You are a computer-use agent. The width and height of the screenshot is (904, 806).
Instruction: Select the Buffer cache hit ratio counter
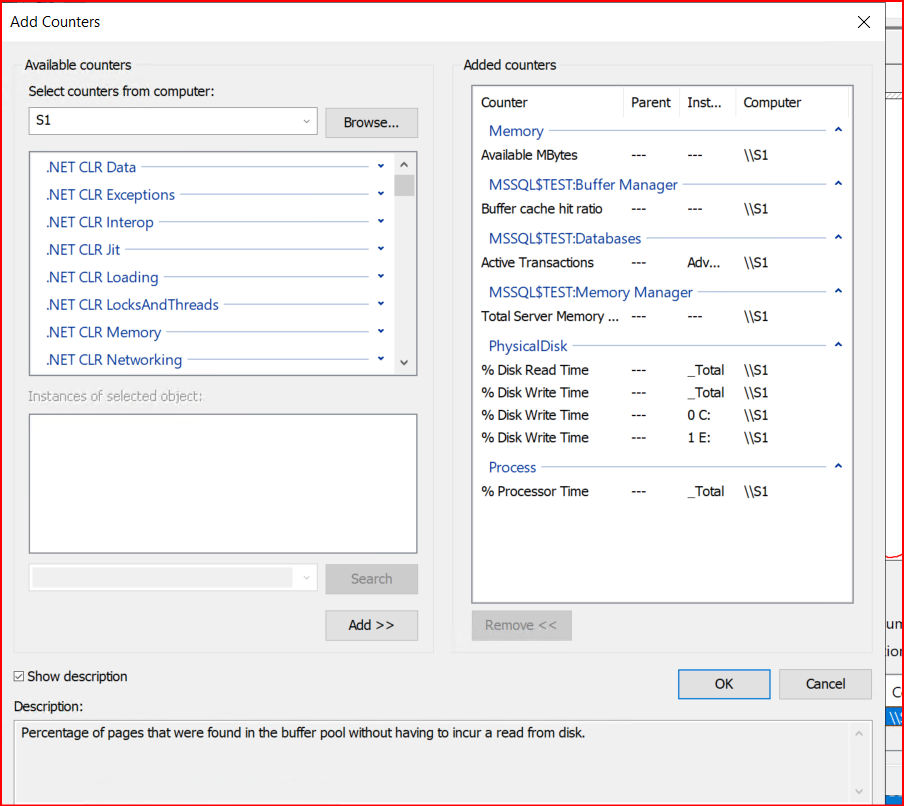pyautogui.click(x=541, y=209)
